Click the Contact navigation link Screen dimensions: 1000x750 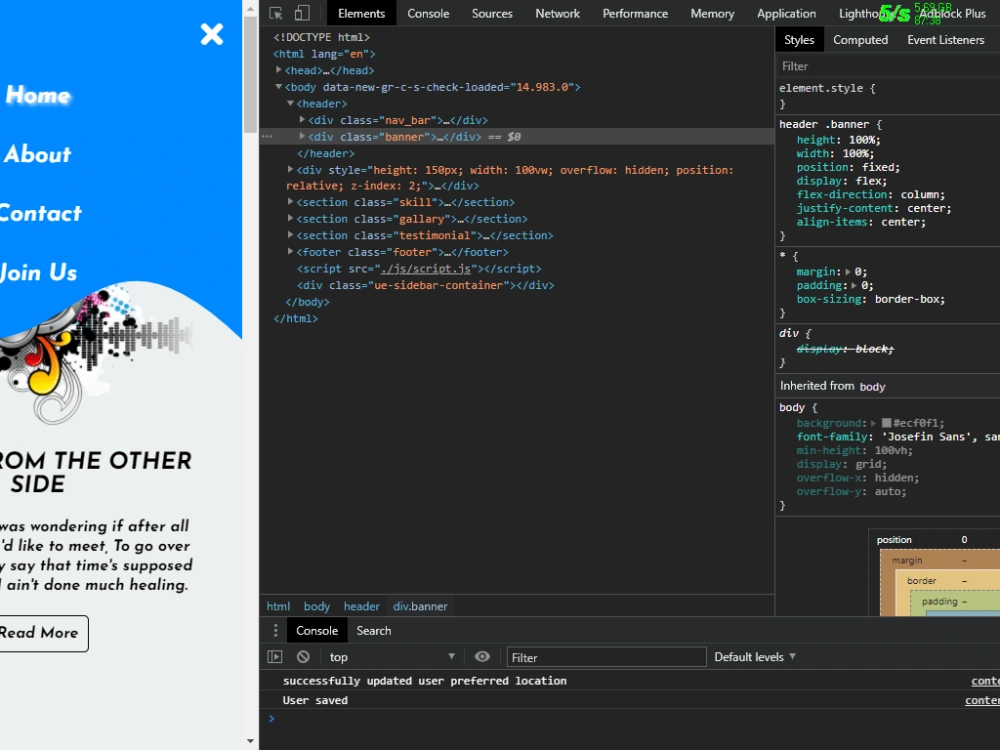tap(41, 213)
